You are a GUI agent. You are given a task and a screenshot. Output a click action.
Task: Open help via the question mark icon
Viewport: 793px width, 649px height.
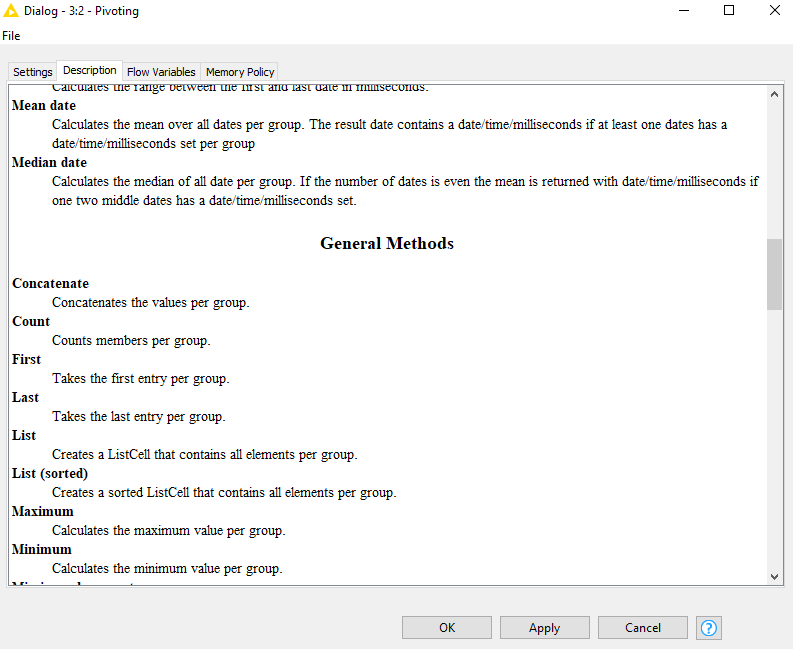[x=709, y=628]
